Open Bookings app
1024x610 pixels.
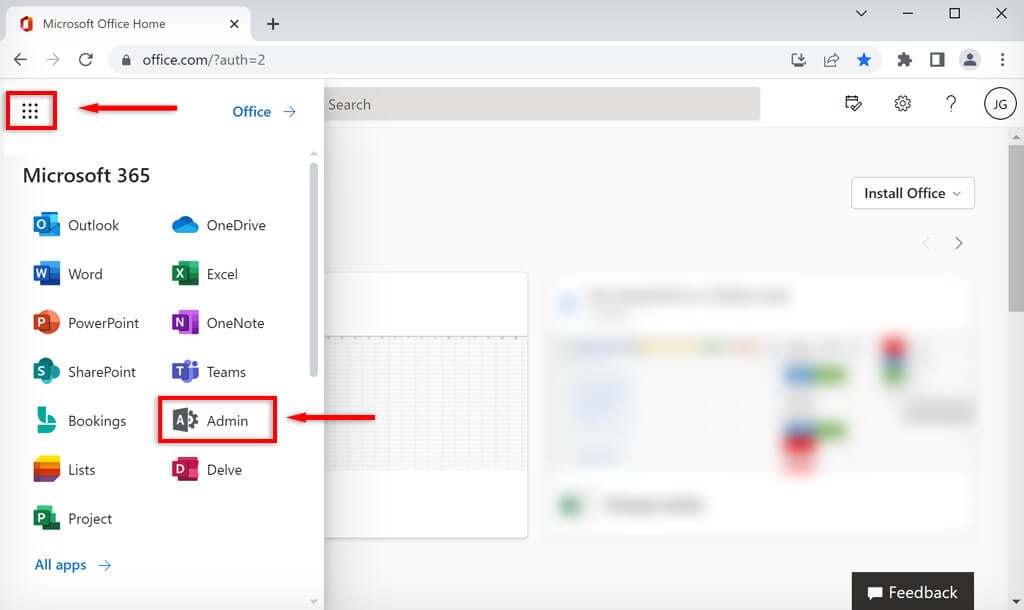[80, 421]
